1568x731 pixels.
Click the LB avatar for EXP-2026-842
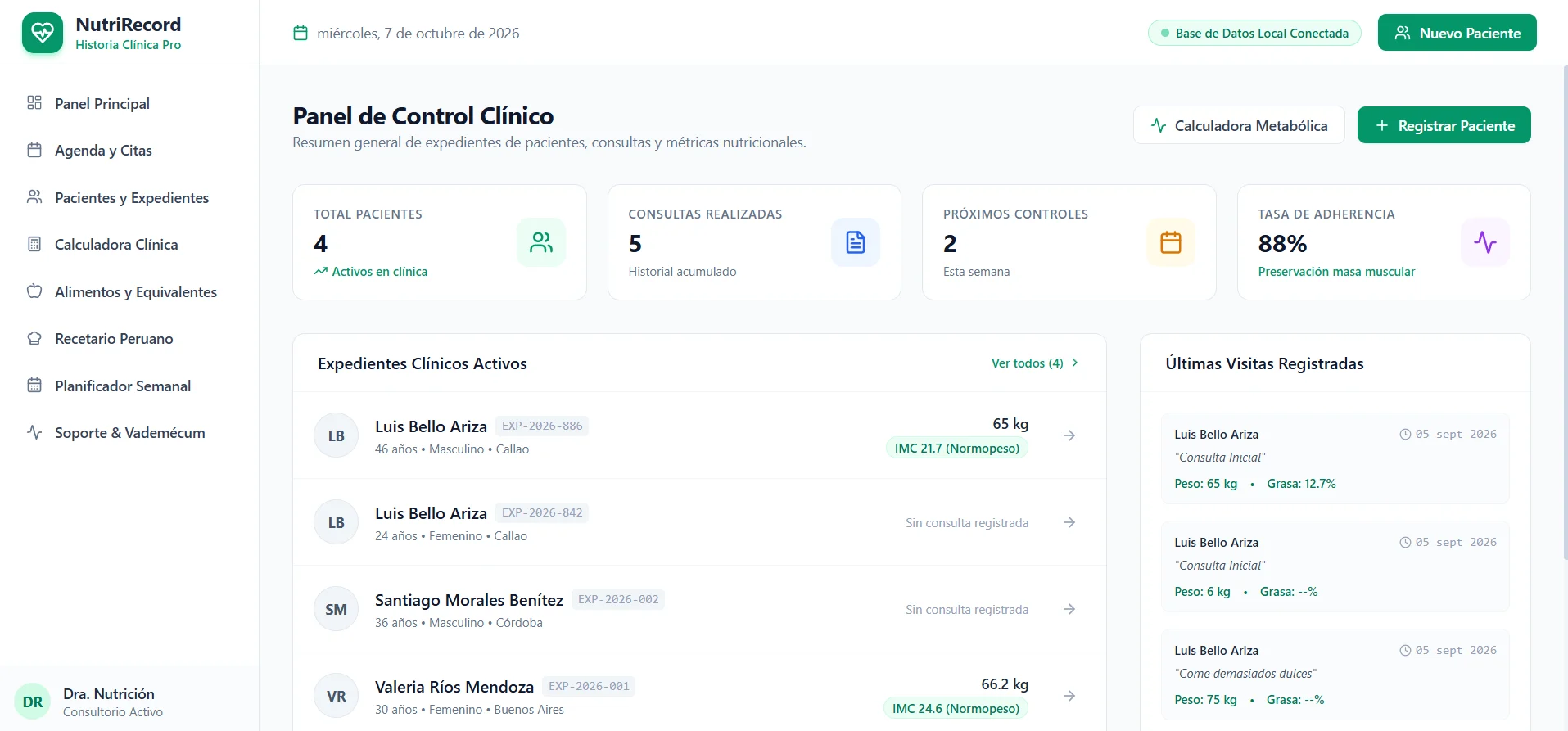coord(337,522)
